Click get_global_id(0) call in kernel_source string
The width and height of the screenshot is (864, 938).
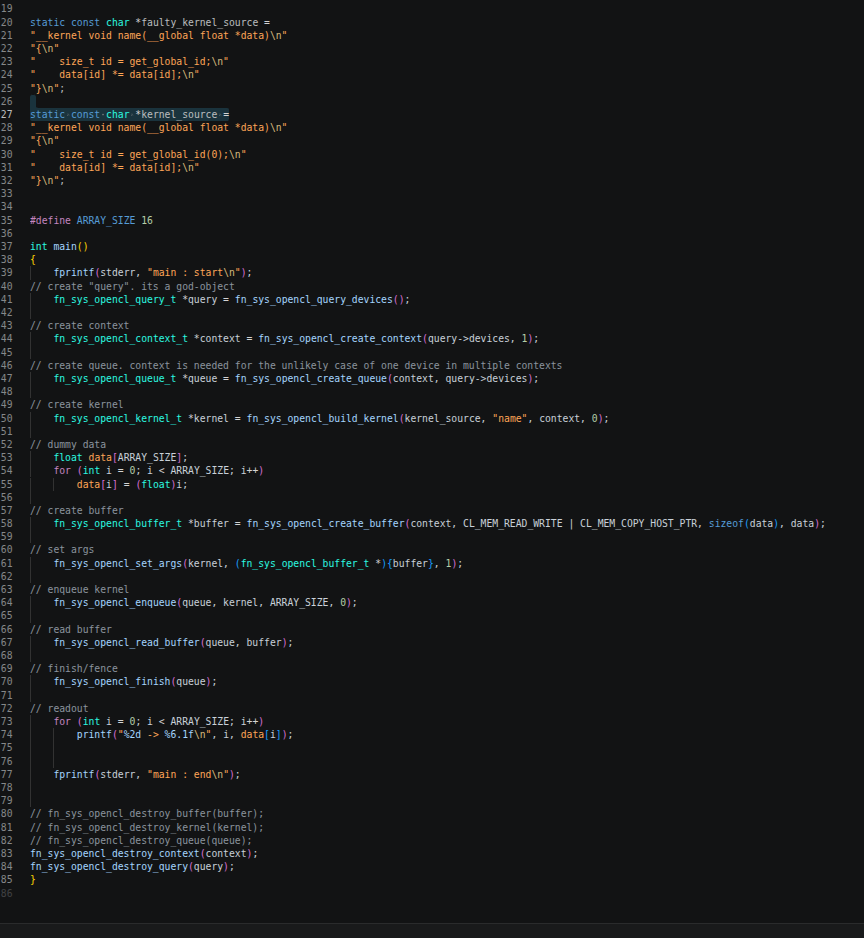[x=177, y=154]
